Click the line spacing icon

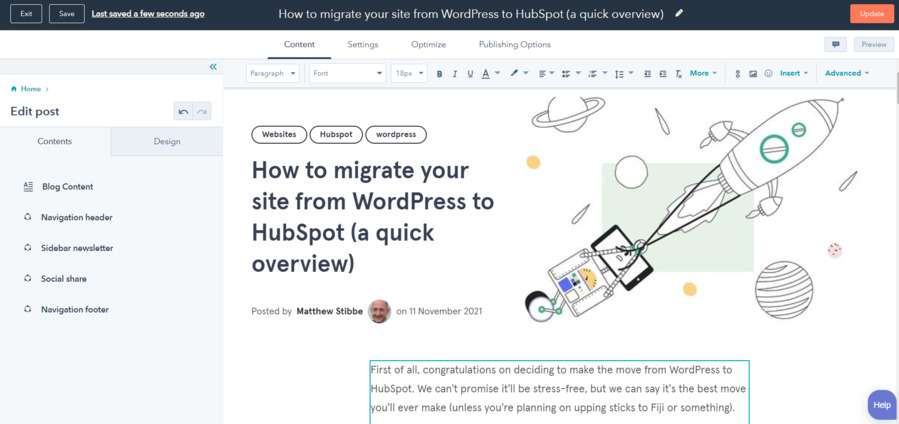pos(619,73)
